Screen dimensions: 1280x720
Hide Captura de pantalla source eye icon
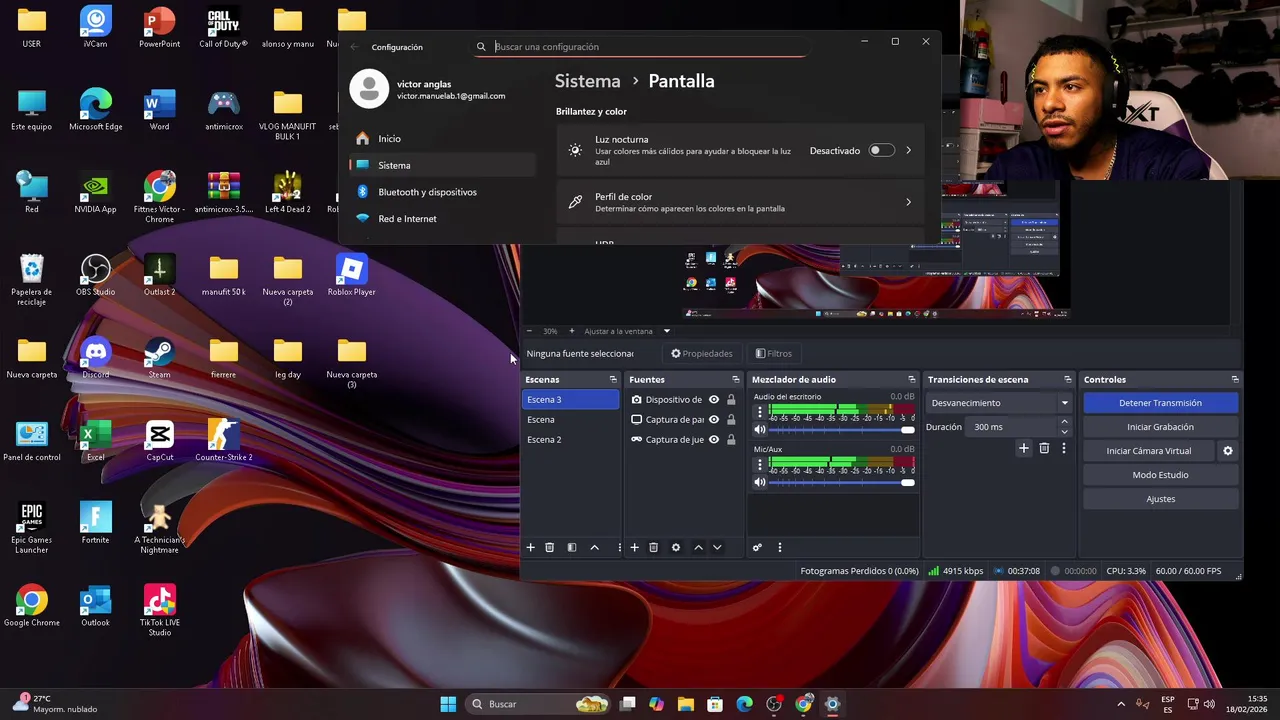coord(714,420)
